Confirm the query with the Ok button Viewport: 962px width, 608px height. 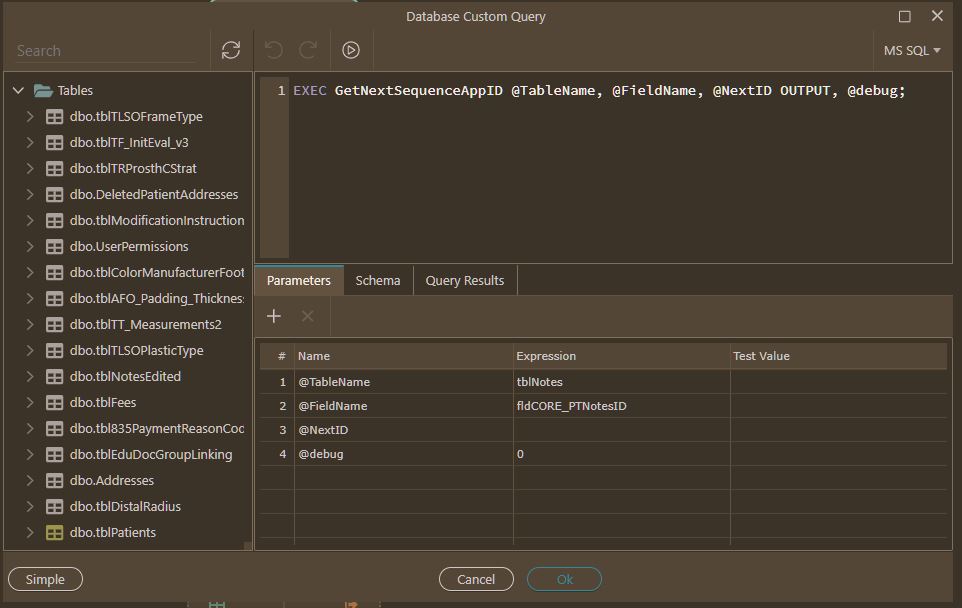564,579
